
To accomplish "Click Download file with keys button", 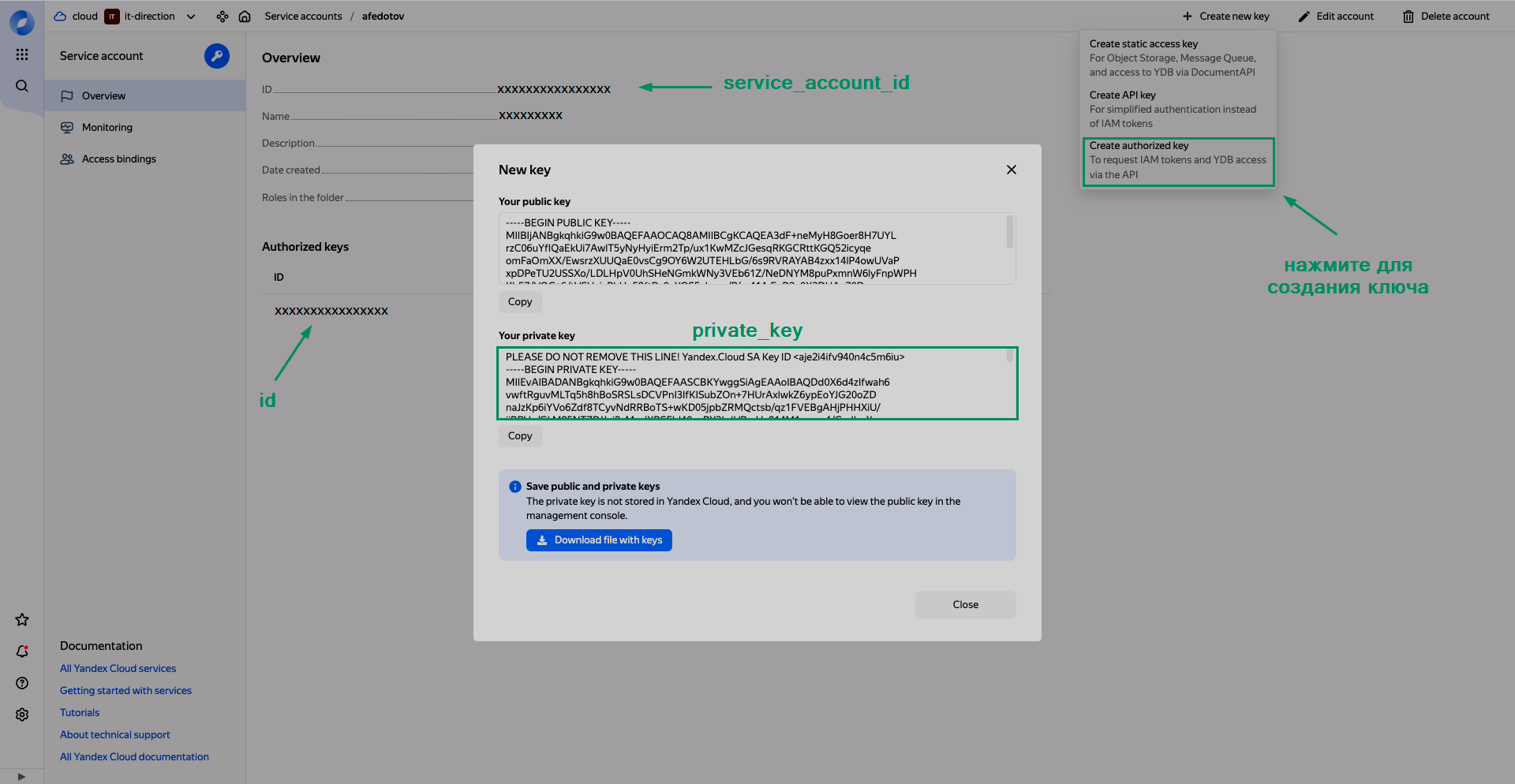I will click(599, 540).
